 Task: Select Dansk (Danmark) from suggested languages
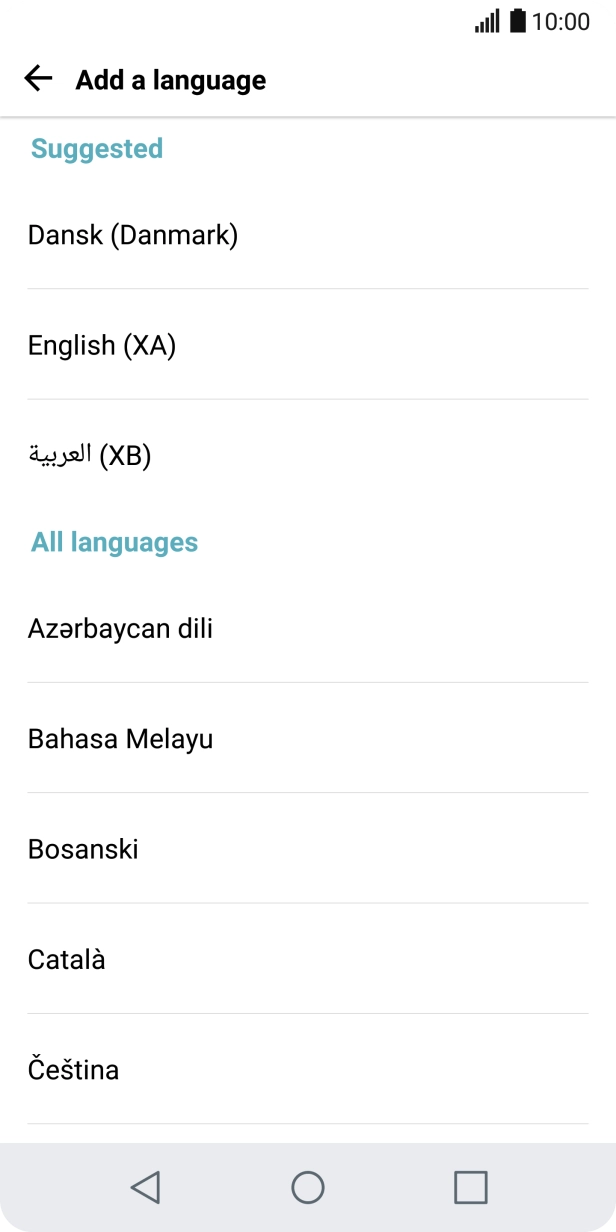(133, 235)
